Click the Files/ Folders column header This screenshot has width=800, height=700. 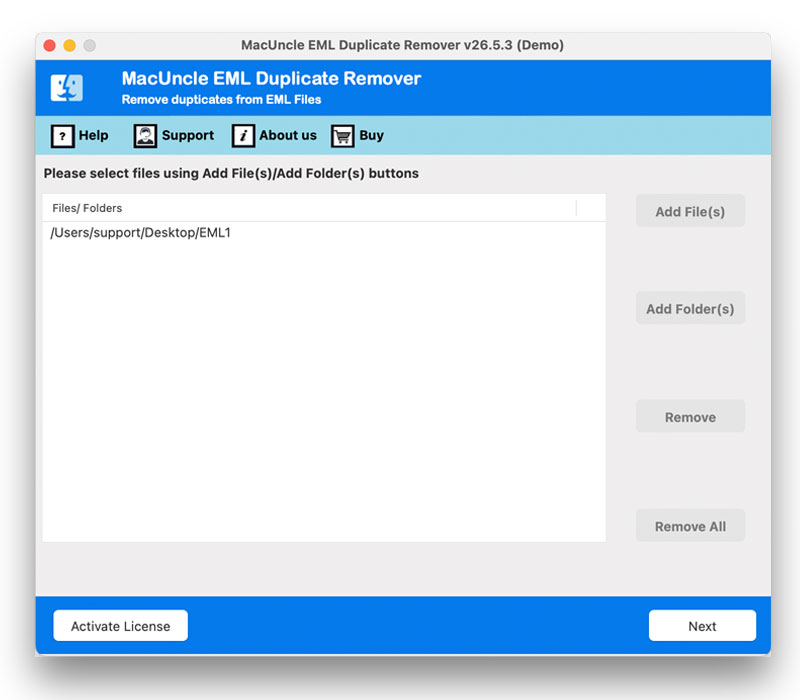click(309, 208)
